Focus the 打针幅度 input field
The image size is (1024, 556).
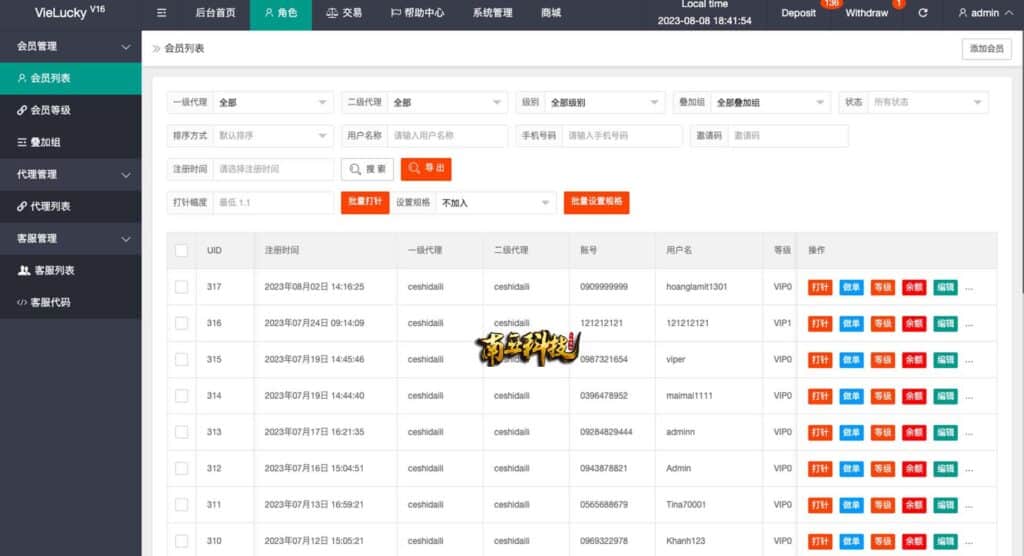pos(273,203)
